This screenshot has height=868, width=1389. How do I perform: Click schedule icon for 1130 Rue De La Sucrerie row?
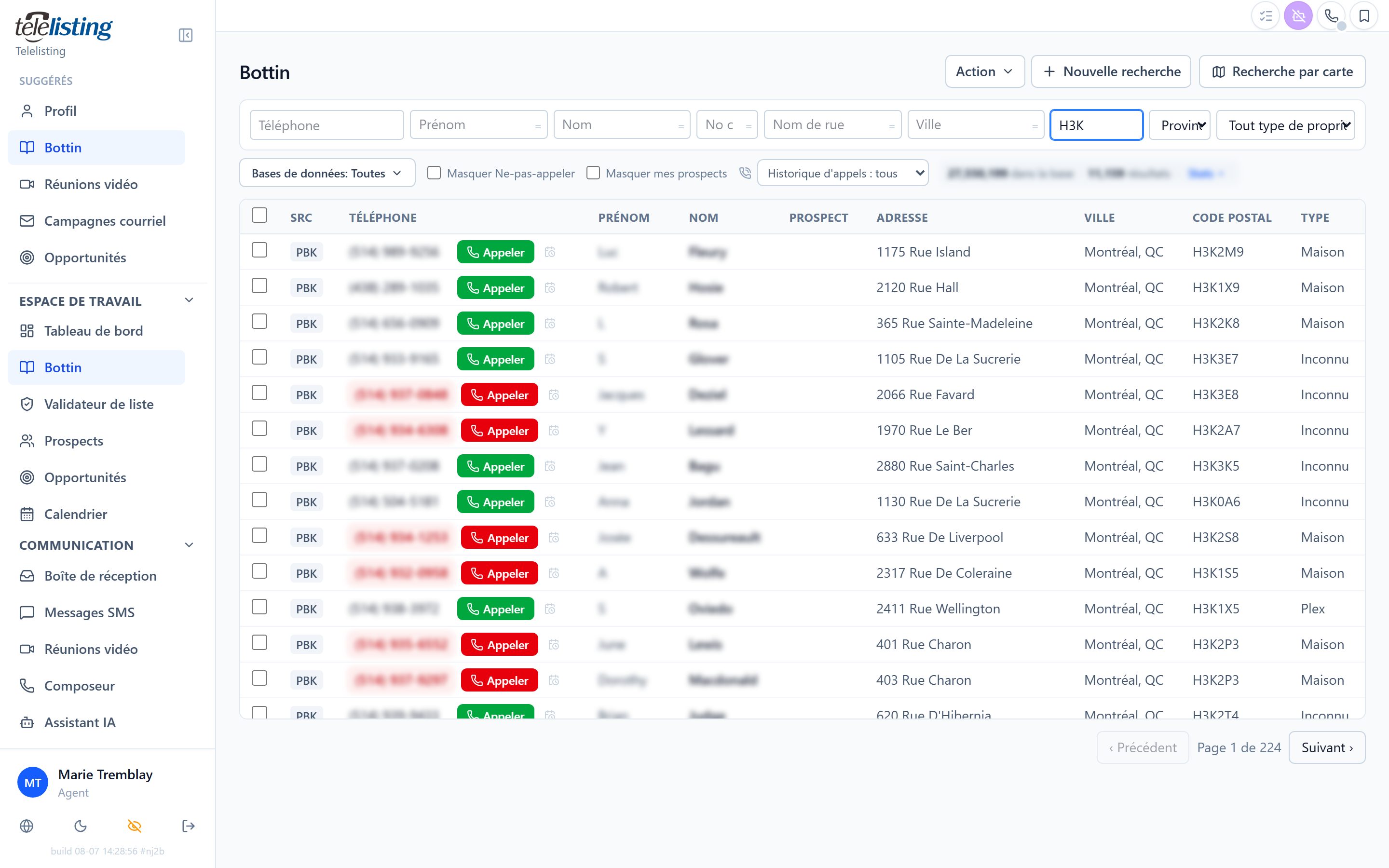(x=550, y=502)
